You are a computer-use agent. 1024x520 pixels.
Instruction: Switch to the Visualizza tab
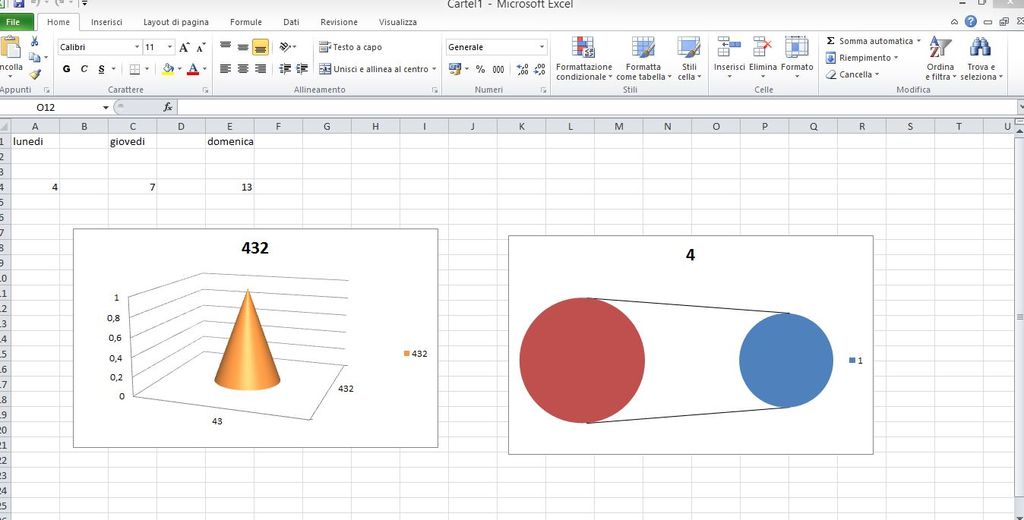[398, 22]
